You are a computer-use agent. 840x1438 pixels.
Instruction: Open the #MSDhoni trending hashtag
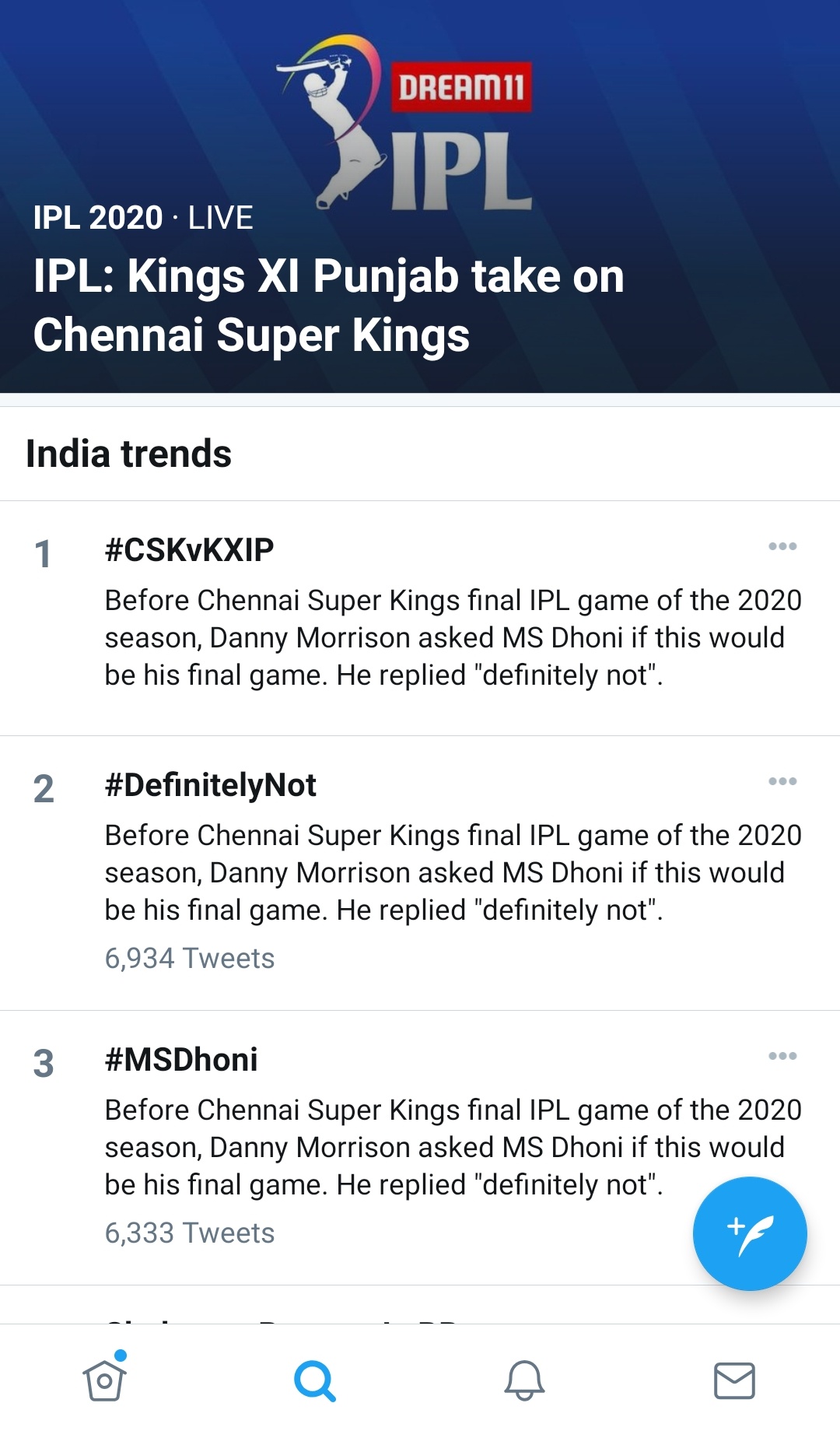click(181, 1060)
